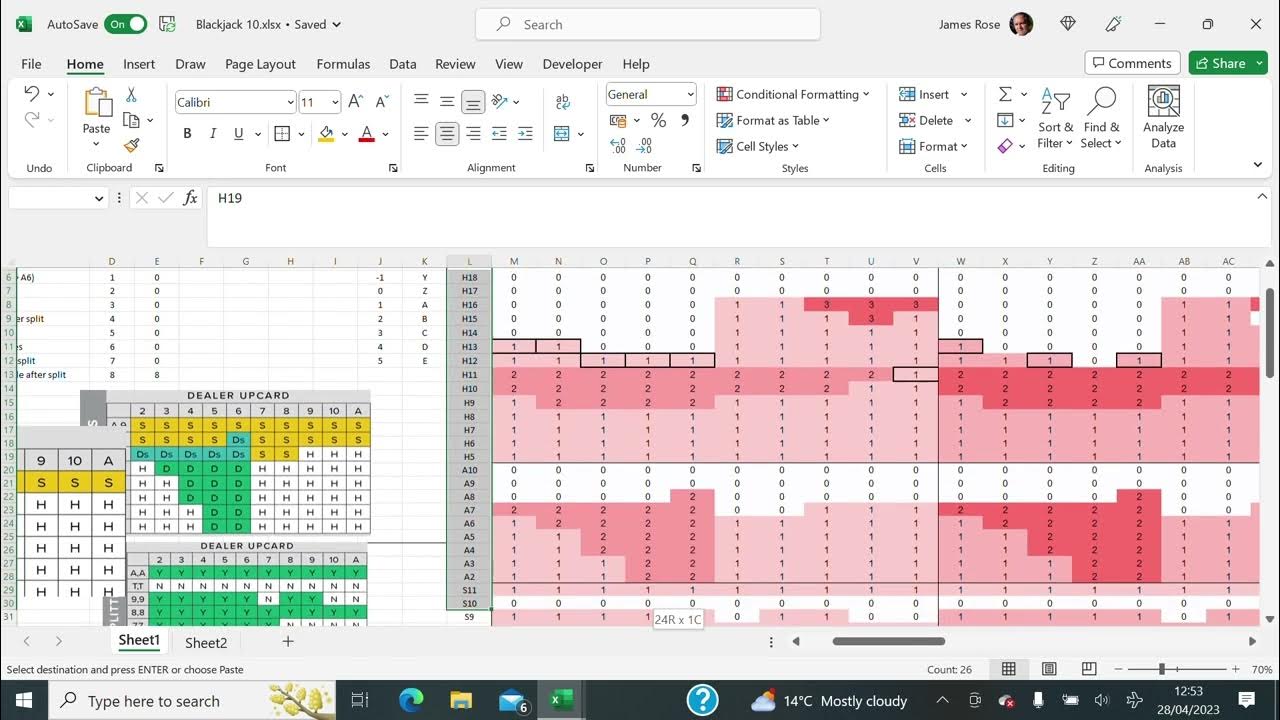Toggle Bold formatting
This screenshot has width=1280, height=720.
pyautogui.click(x=187, y=133)
